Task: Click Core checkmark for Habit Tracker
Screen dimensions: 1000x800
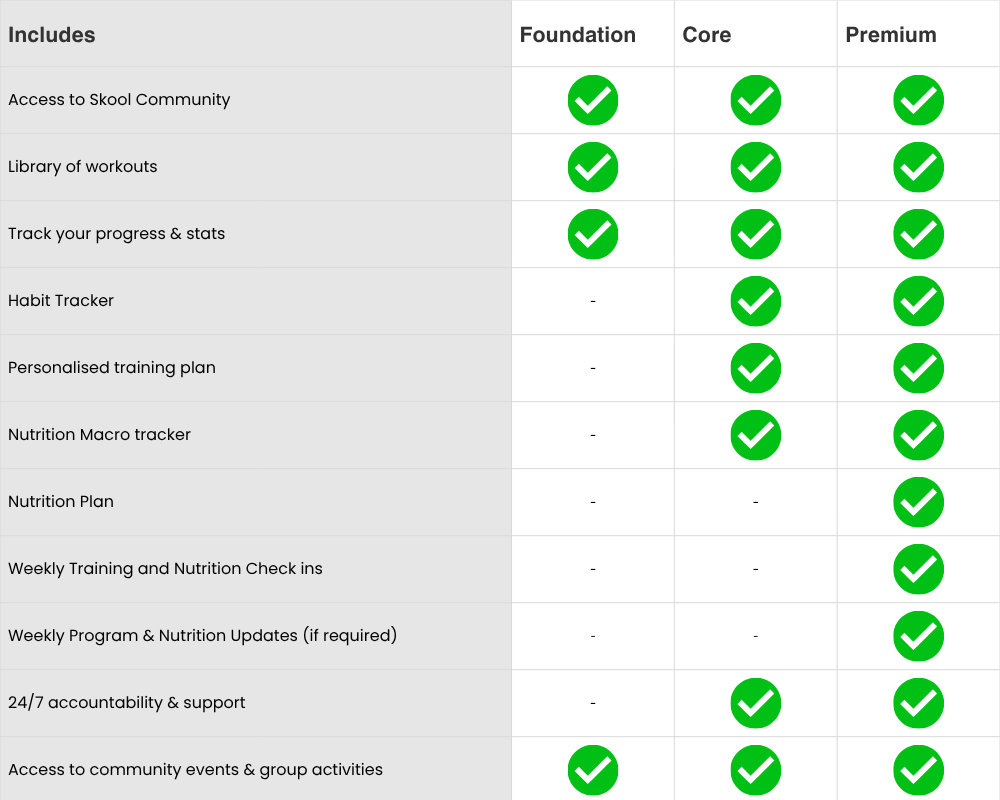Action: tap(756, 301)
